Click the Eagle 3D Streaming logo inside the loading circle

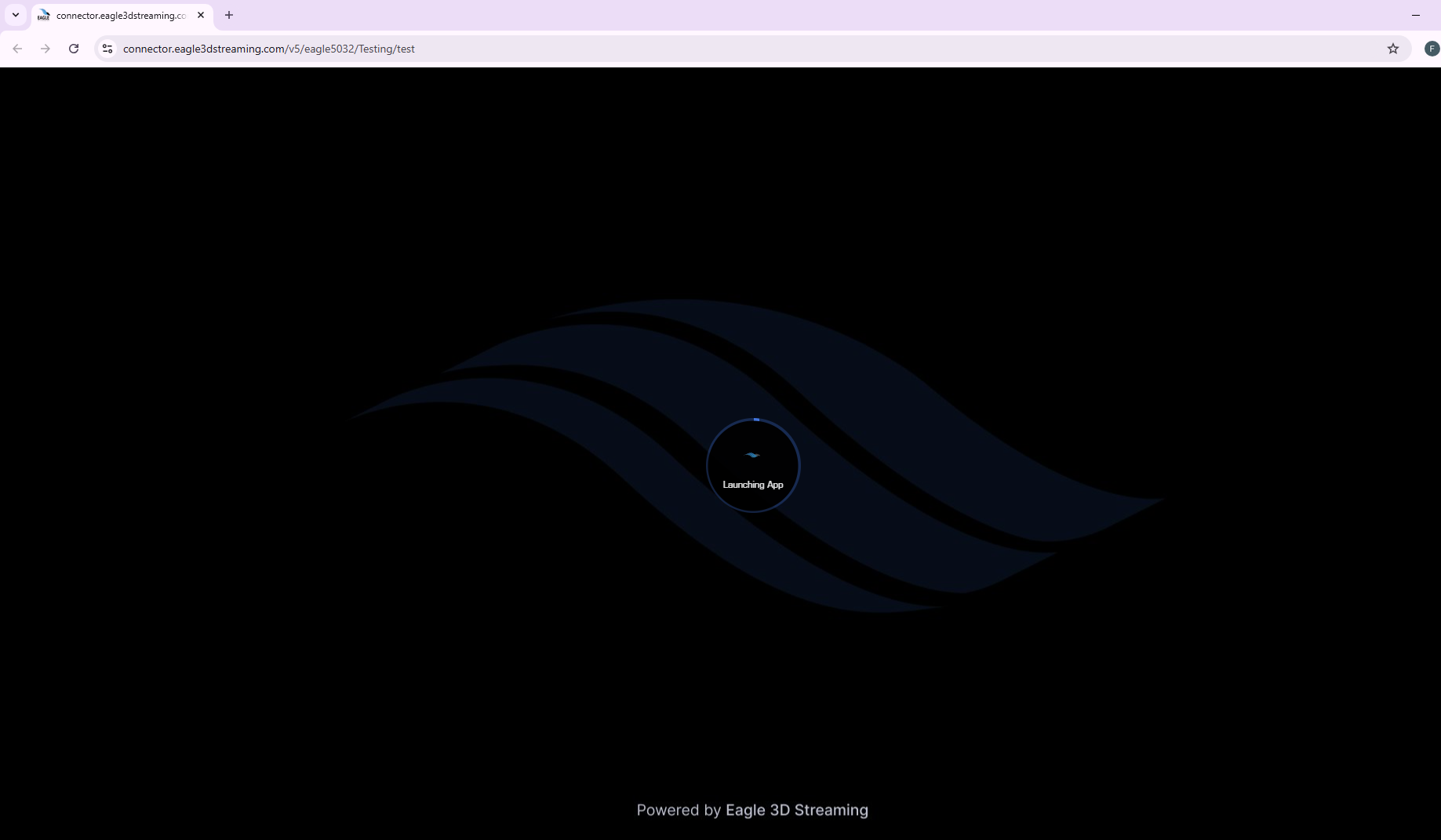click(x=752, y=455)
